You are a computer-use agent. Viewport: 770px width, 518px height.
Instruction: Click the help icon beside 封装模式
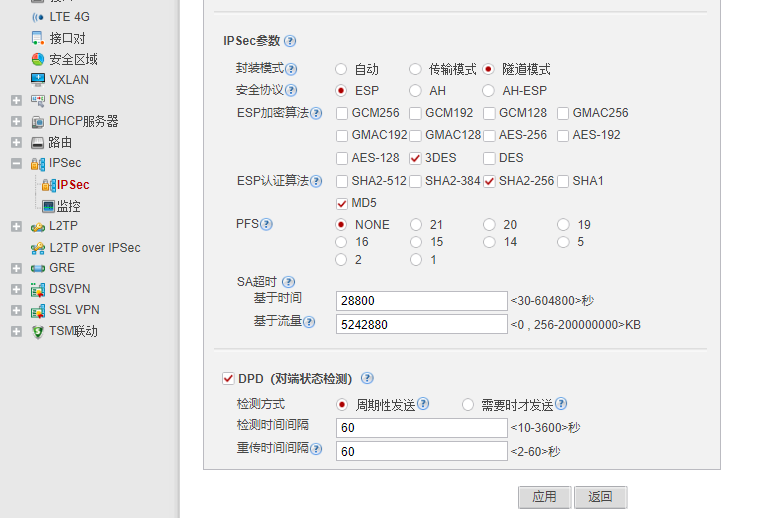click(x=291, y=69)
